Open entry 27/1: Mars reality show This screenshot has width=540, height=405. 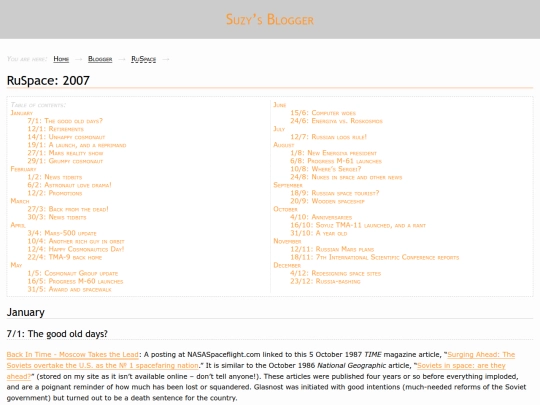[65, 153]
